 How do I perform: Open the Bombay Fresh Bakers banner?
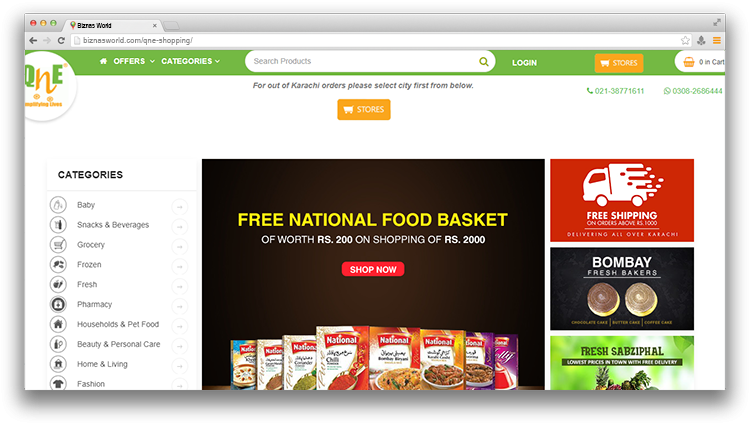point(622,289)
